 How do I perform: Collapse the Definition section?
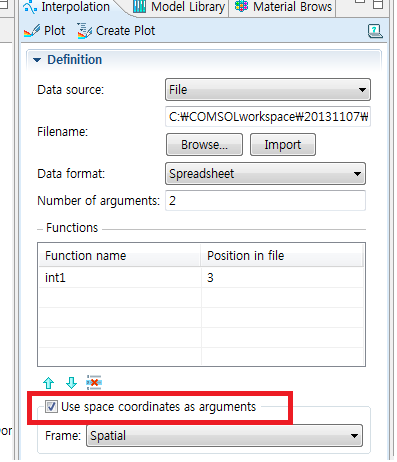coord(37,60)
